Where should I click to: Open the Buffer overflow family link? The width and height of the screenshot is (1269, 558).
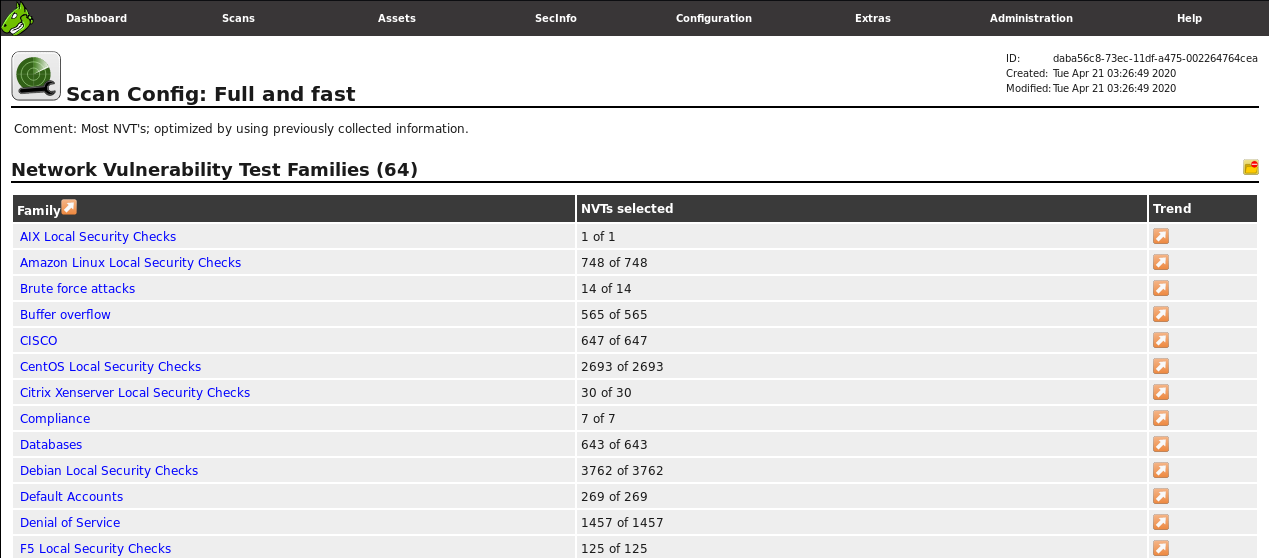coord(65,315)
